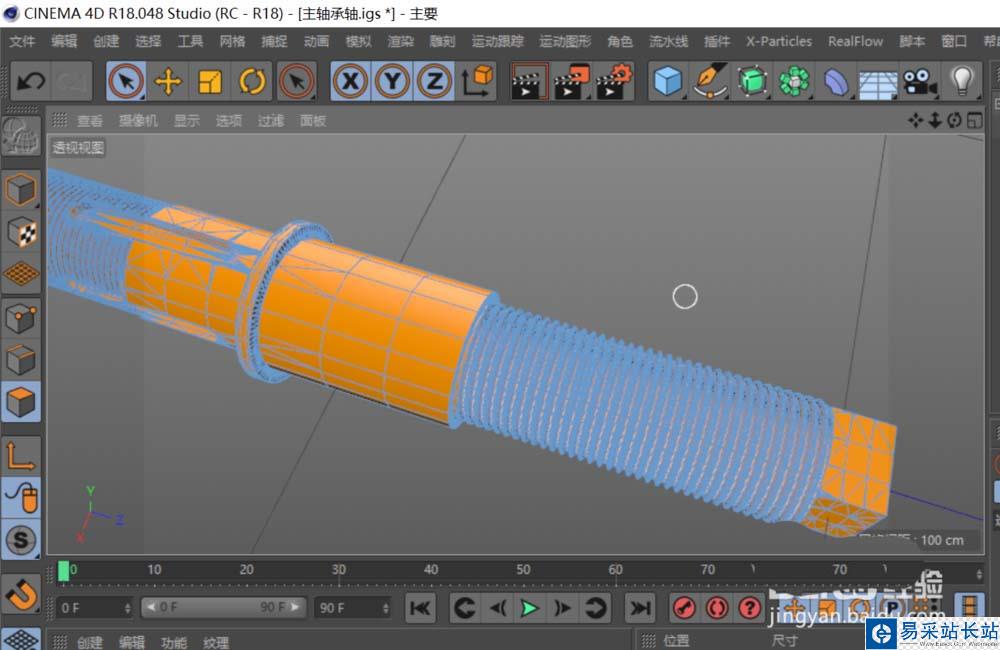Click Keyframe Selection question-mark button
The image size is (1000, 650).
pos(749,608)
